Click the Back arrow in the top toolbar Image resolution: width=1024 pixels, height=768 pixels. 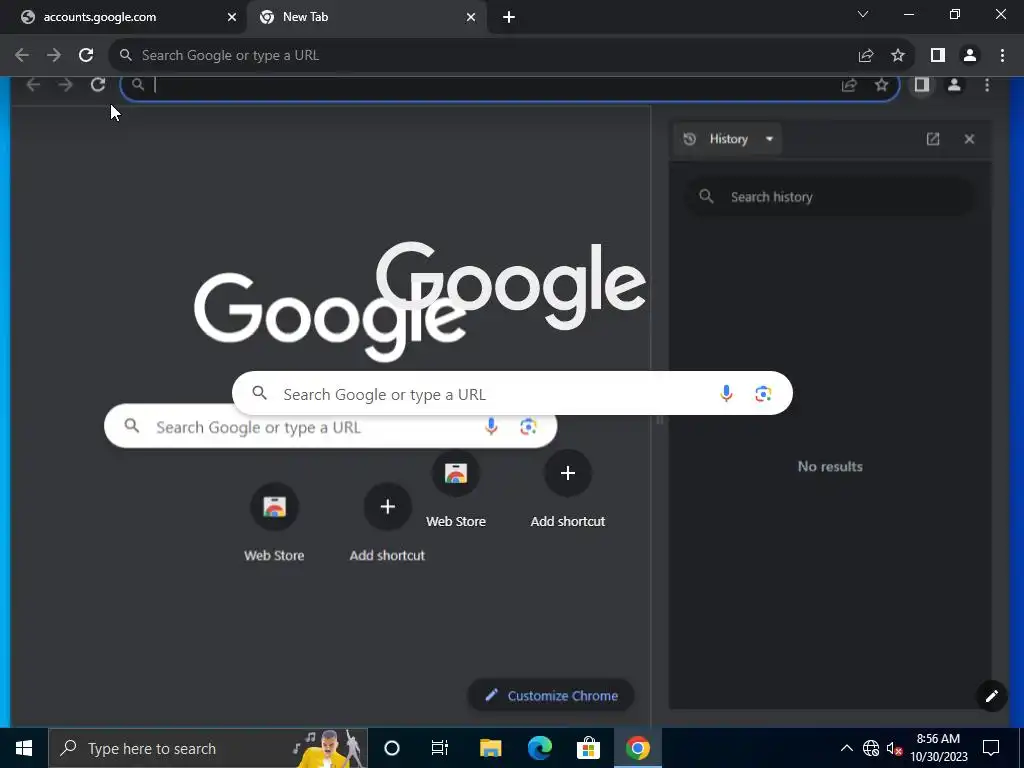pyautogui.click(x=22, y=56)
